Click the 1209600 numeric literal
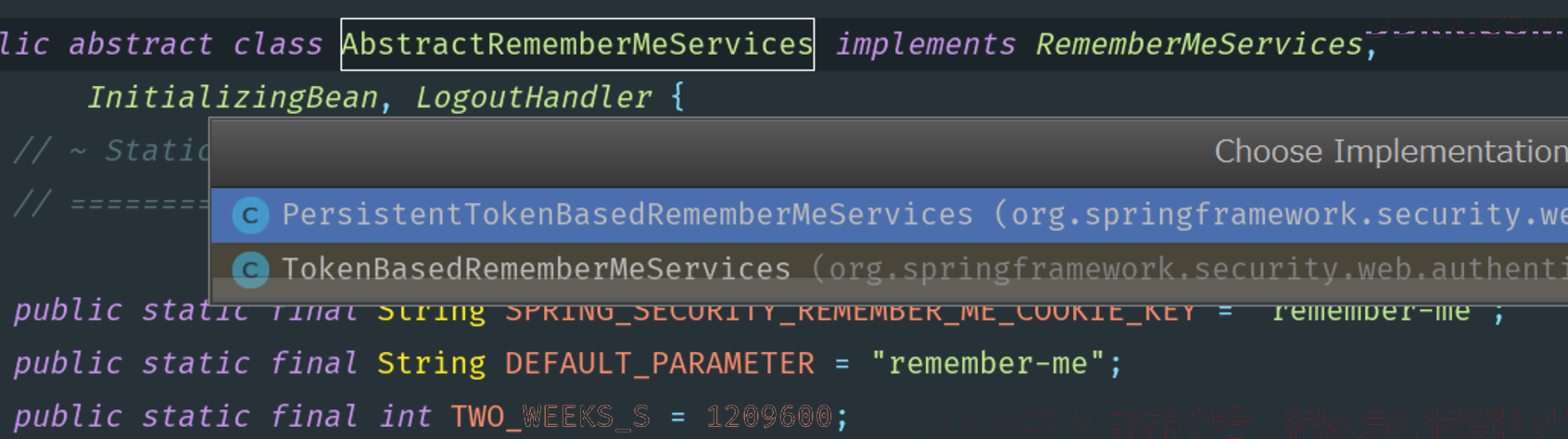The height and width of the screenshot is (439, 1568). [x=768, y=417]
